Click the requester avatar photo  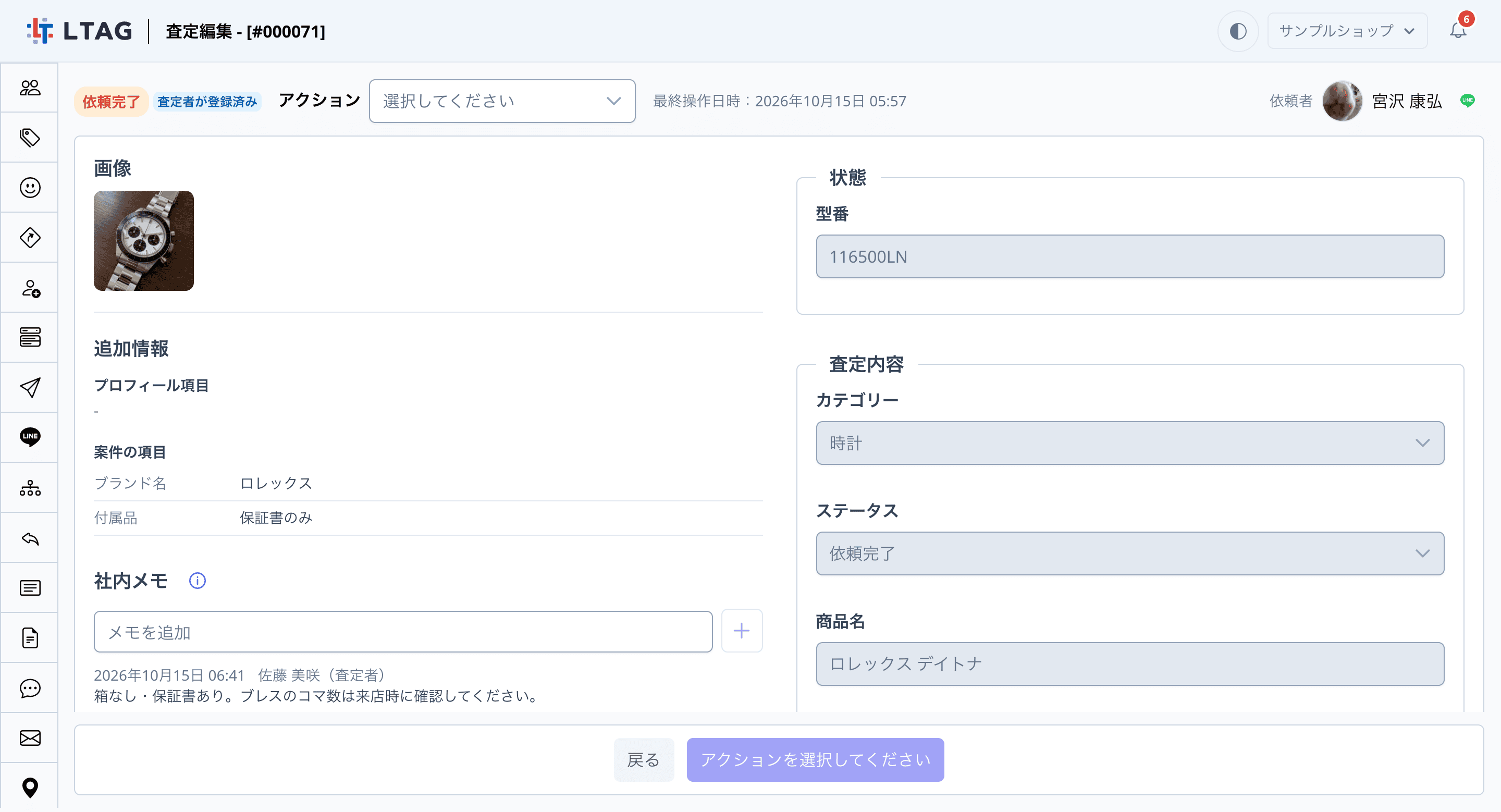pos(1342,101)
